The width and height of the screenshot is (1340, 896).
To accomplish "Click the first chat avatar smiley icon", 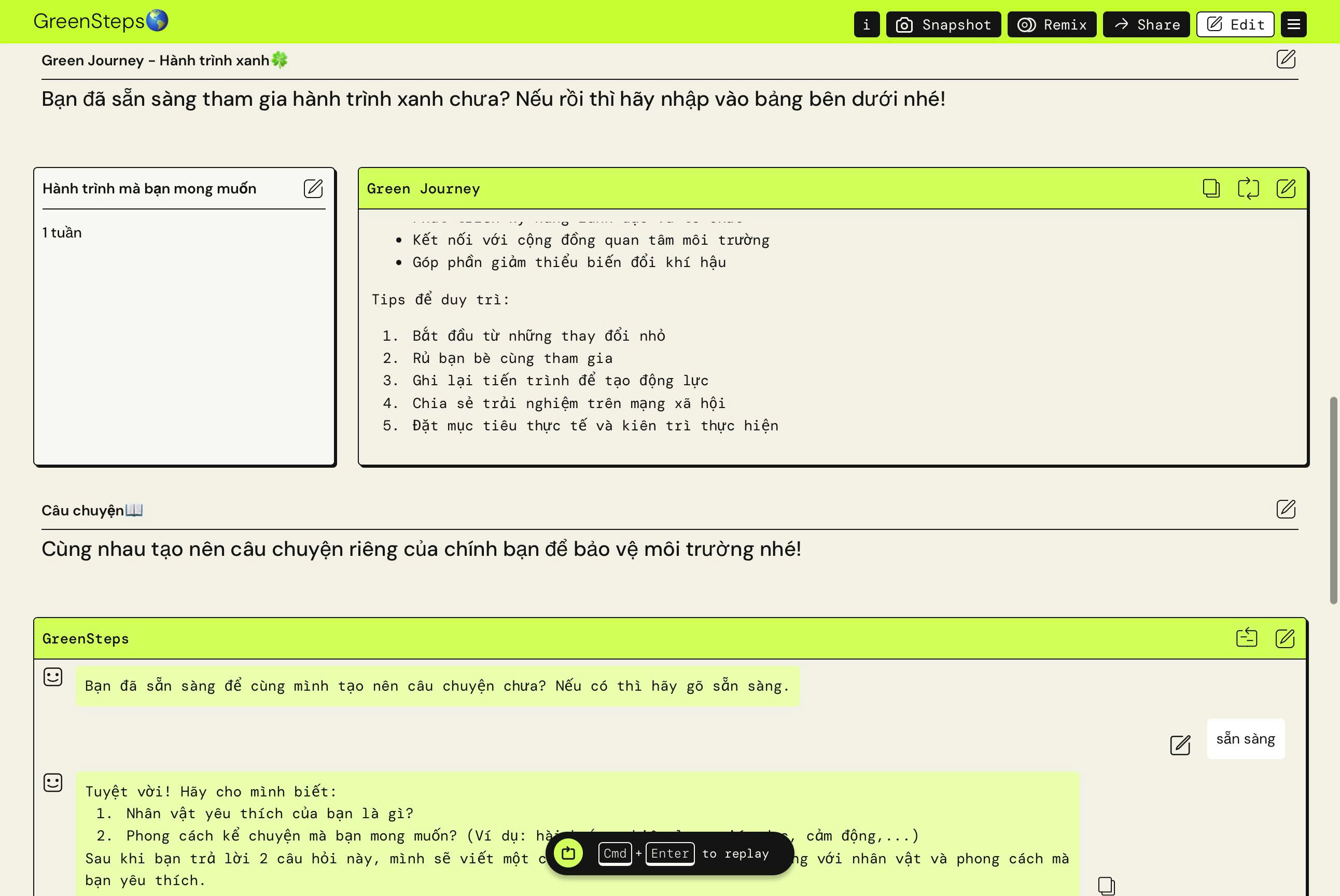I will pos(52,677).
